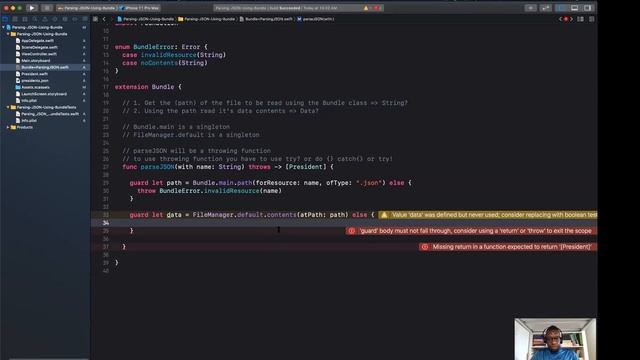Open ViewController.swift file
The width and height of the screenshot is (640, 360).
39,53
